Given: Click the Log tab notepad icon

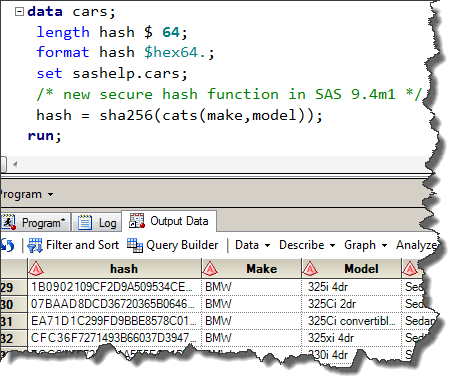Looking at the screenshot, I should pyautogui.click(x=85, y=222).
